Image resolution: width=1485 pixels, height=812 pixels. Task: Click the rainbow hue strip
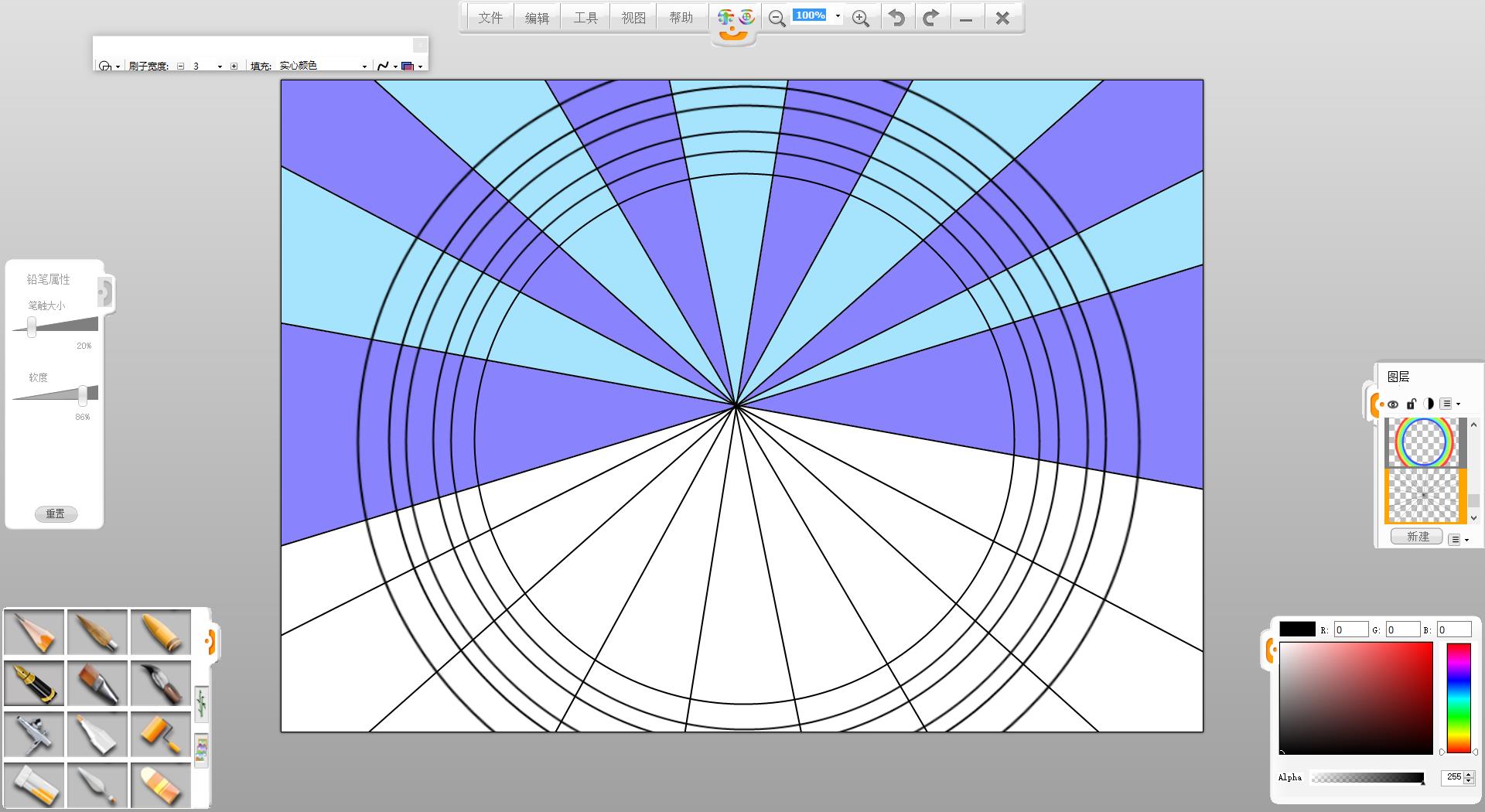tap(1458, 698)
